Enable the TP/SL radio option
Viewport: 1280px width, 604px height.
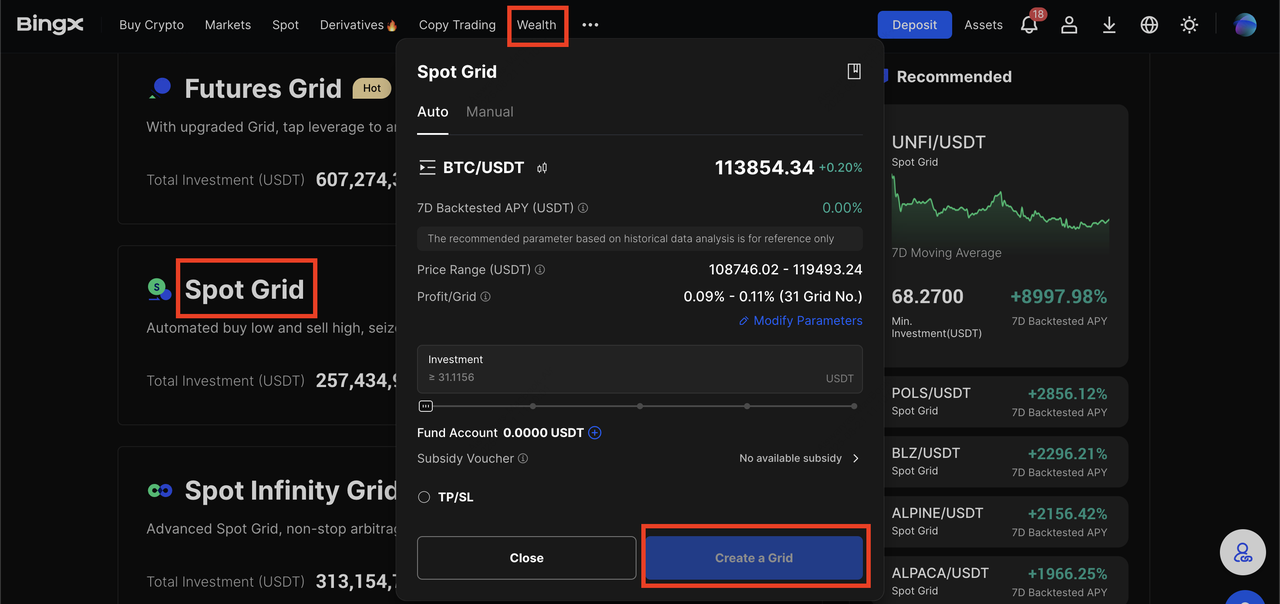coord(424,497)
